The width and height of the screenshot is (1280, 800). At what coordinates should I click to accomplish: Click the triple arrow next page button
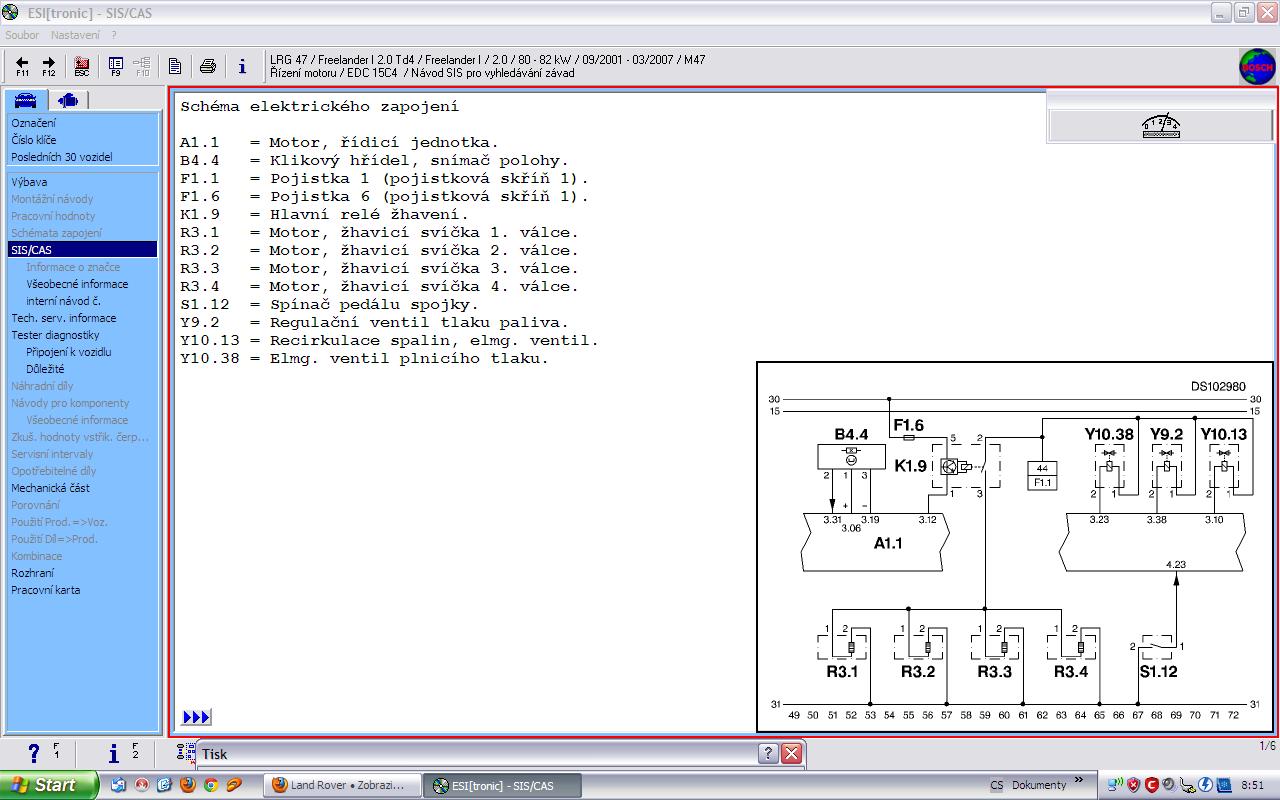coord(196,717)
